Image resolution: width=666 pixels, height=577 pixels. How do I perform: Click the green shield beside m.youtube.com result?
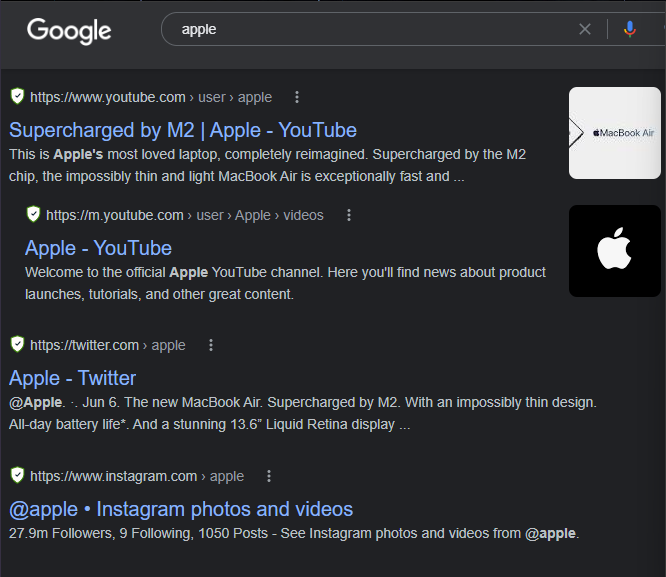[33, 214]
